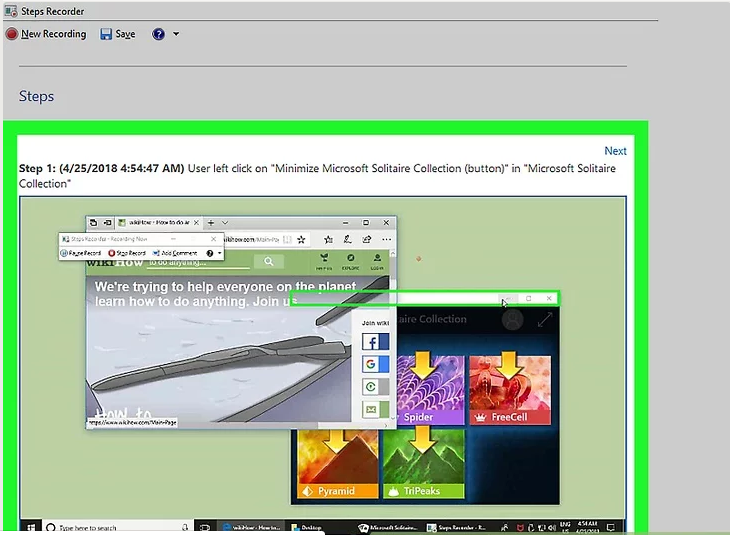
Task: Open the Step 1 screenshot image
Action: 323,364
